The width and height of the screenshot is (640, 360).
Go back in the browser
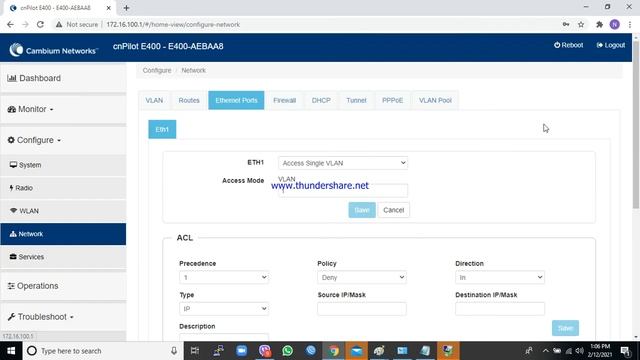click(x=10, y=24)
